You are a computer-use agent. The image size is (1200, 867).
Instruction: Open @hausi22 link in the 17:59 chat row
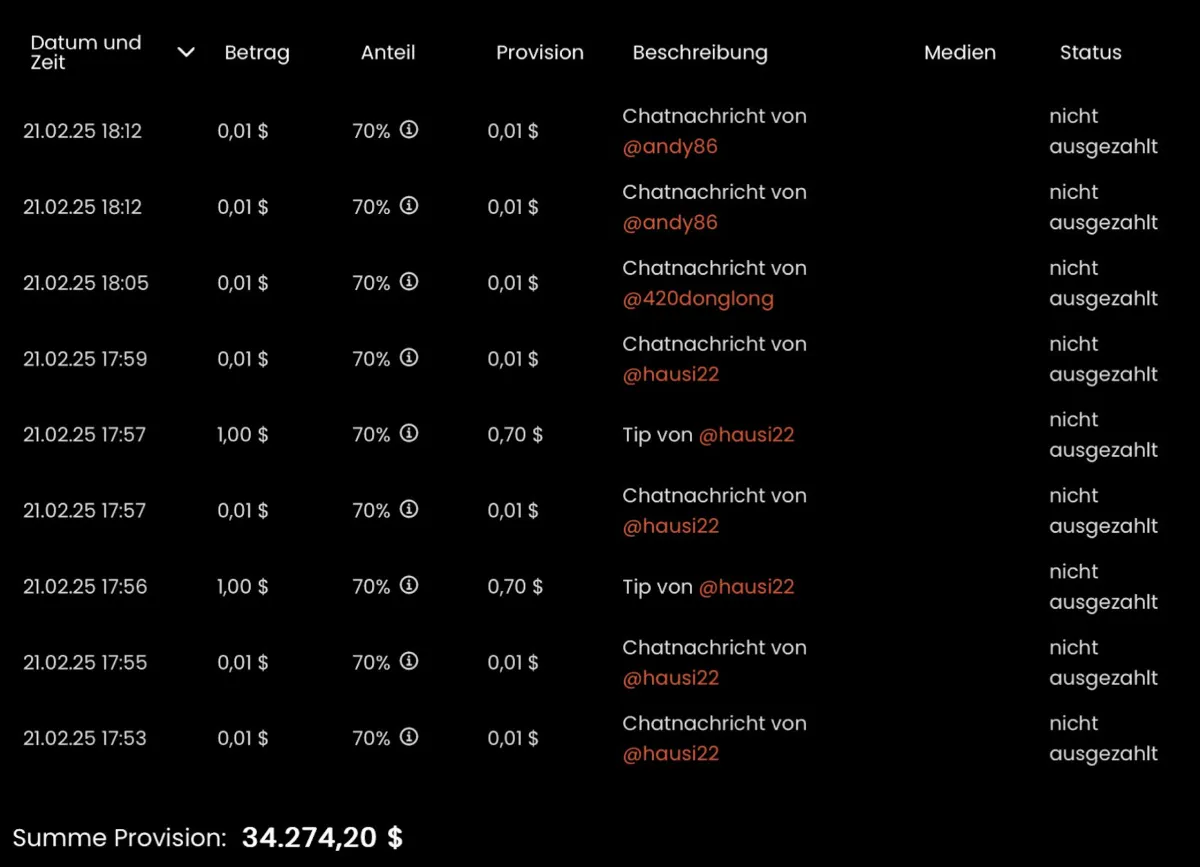point(671,375)
